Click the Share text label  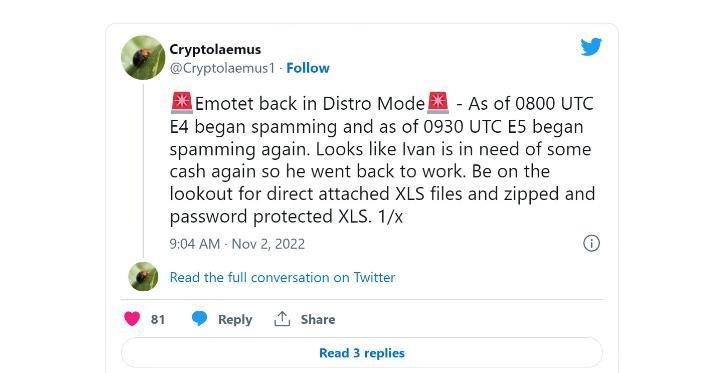[x=318, y=320]
